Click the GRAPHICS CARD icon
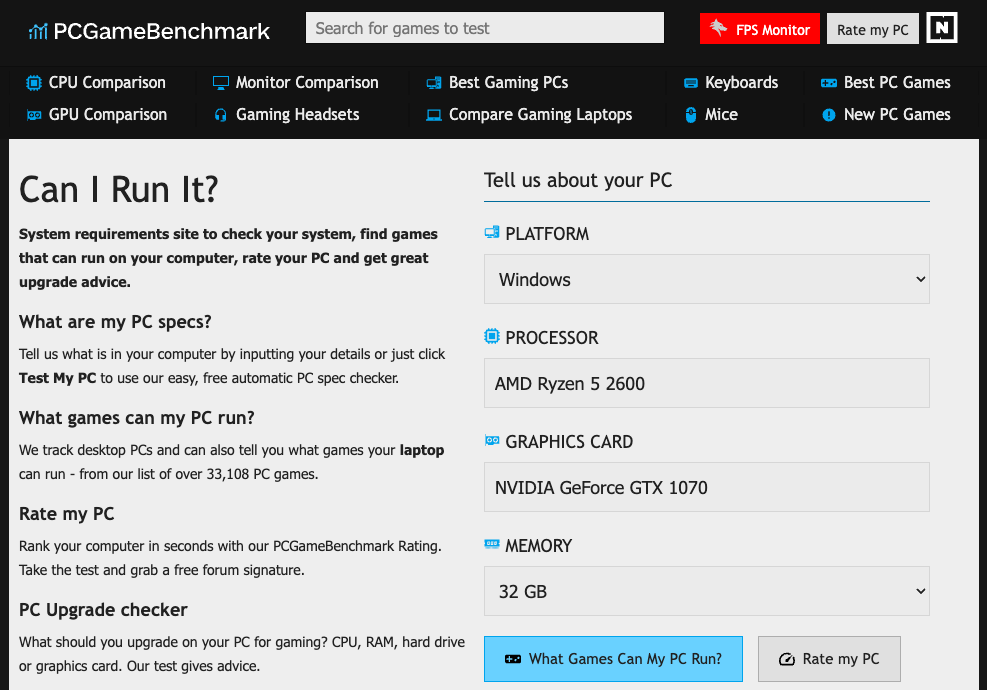Screen dimensions: 987x690 [x=492, y=441]
